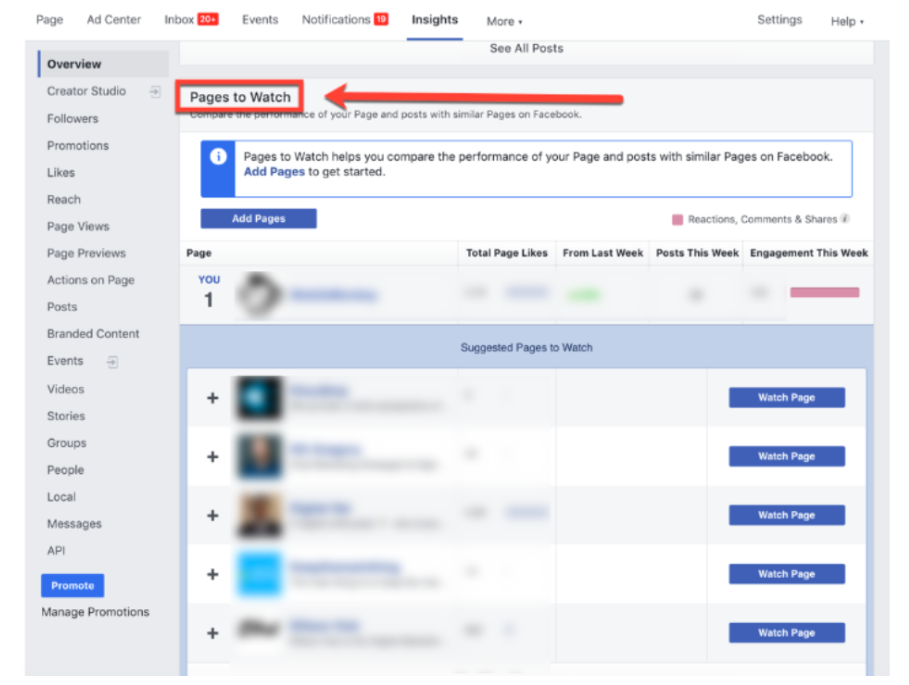Viewport: 909px width, 685px height.
Task: Click the Events sidebar external link icon
Action: pyautogui.click(x=112, y=362)
